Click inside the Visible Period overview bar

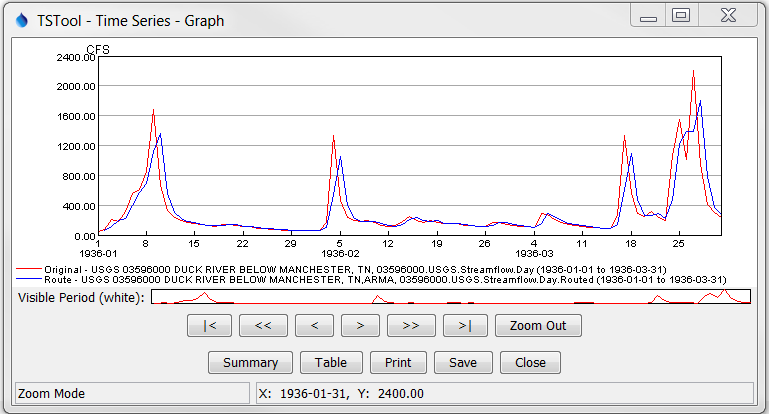[x=450, y=296]
